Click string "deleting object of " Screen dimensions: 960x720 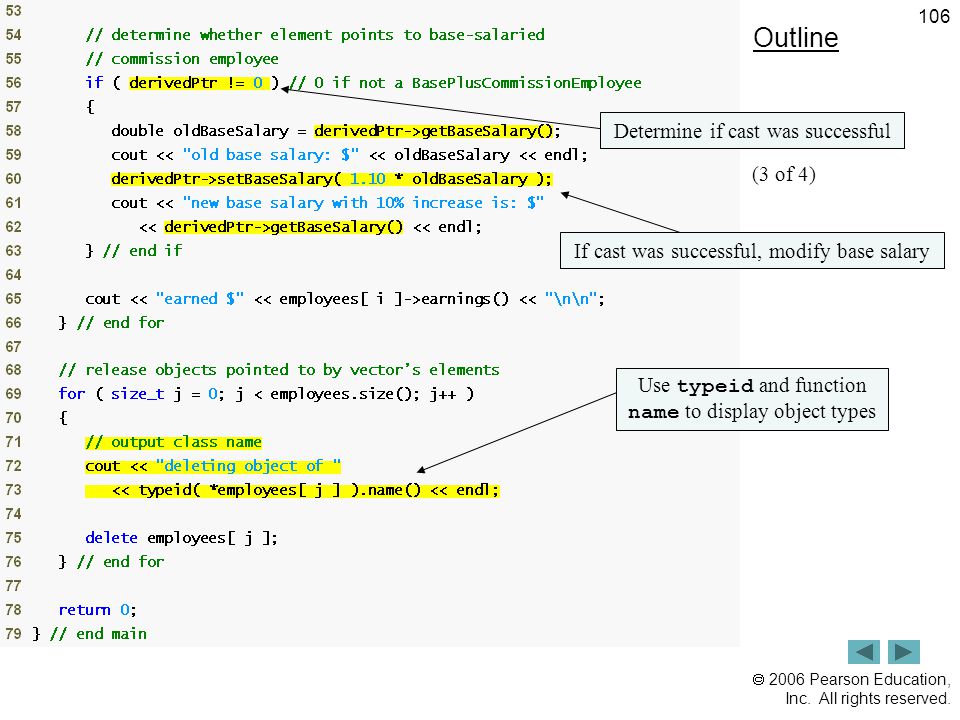click(248, 466)
